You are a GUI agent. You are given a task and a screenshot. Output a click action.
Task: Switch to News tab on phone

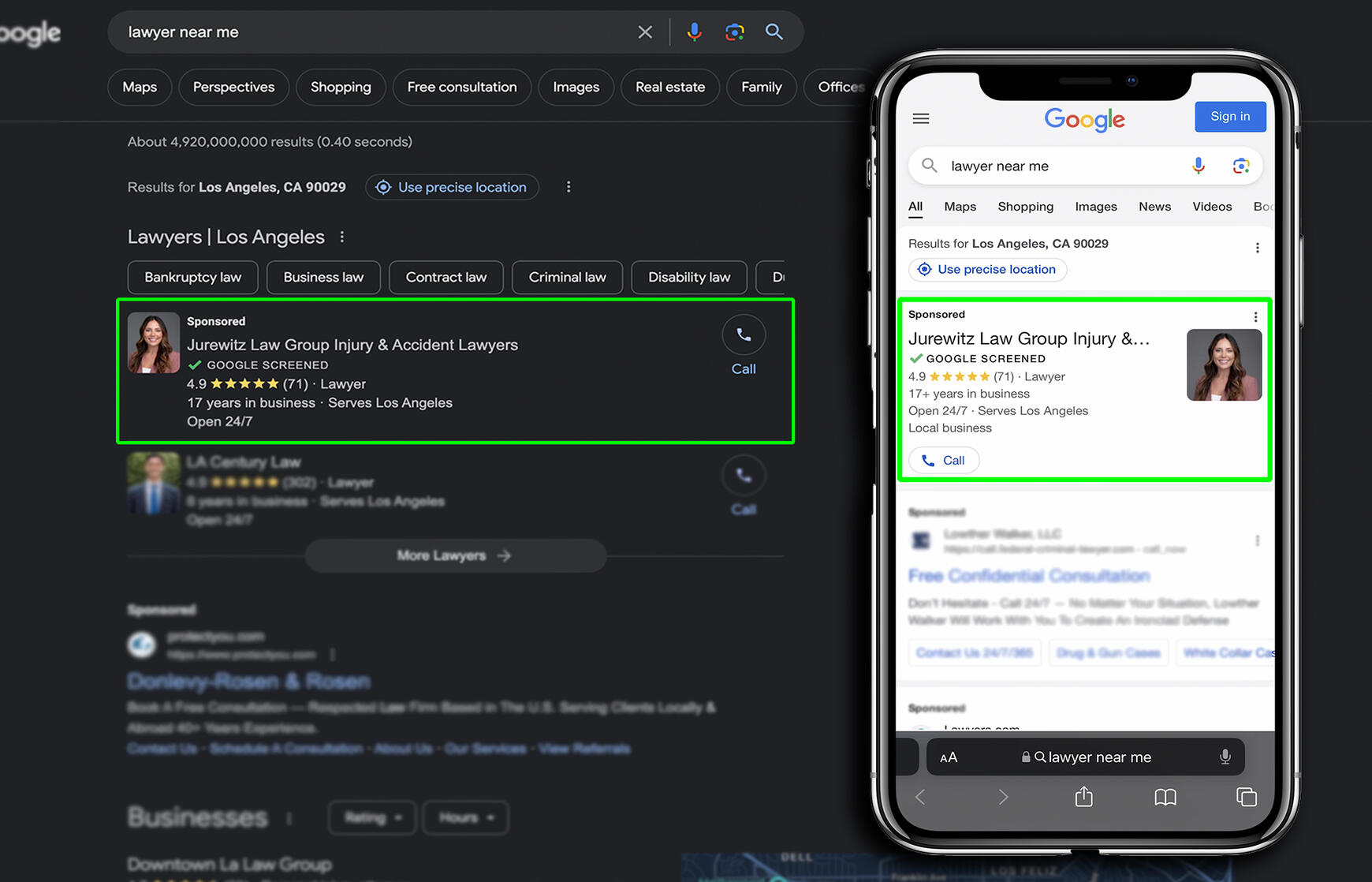point(1155,207)
